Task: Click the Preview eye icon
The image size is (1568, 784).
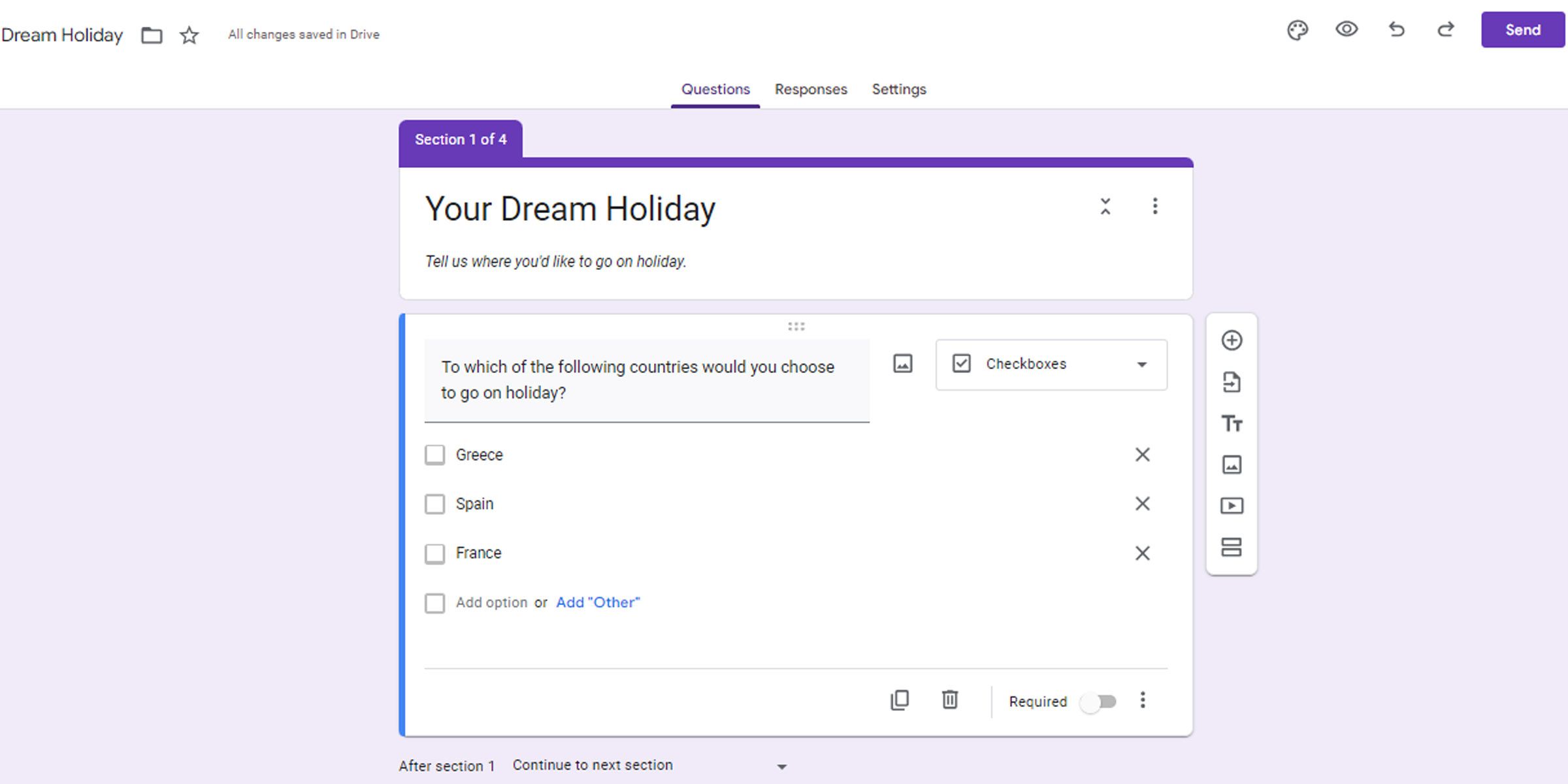Action: (x=1347, y=30)
